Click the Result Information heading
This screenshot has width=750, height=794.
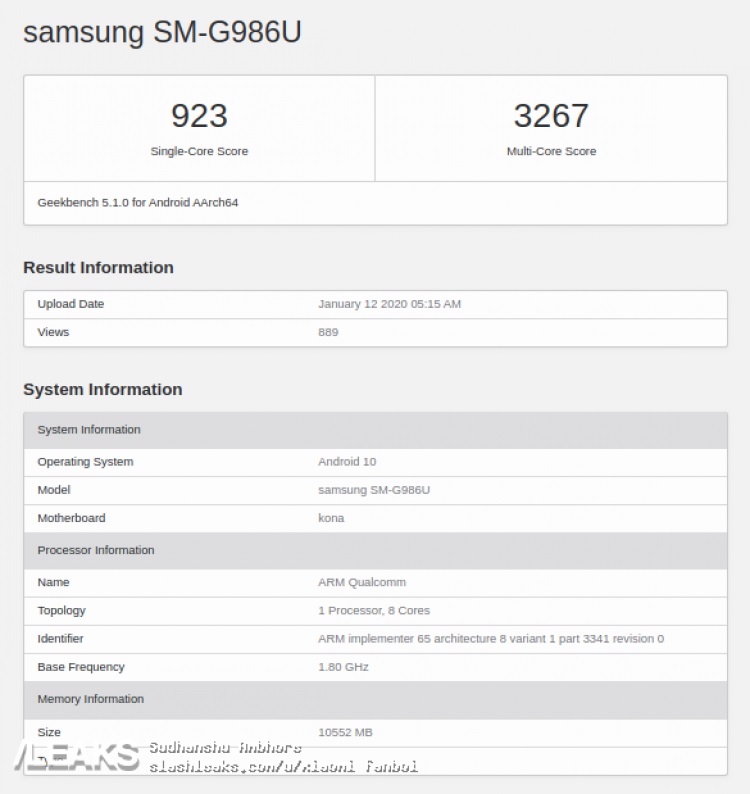pyautogui.click(x=98, y=267)
